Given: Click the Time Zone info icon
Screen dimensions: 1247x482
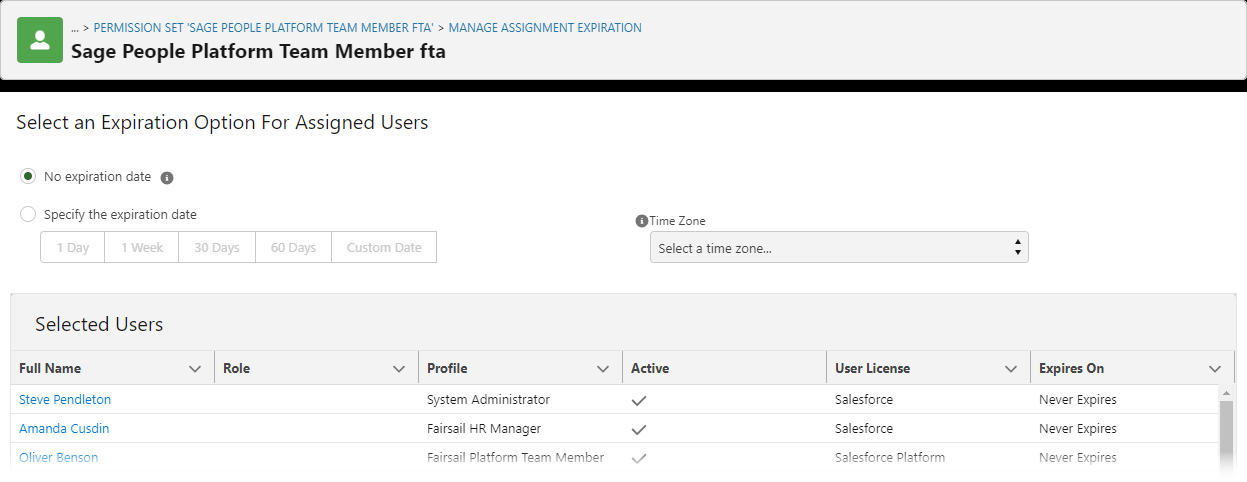Looking at the screenshot, I should pyautogui.click(x=641, y=221).
